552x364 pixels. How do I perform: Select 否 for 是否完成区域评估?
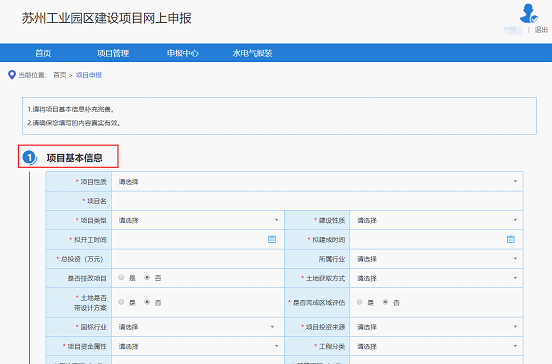(x=385, y=302)
